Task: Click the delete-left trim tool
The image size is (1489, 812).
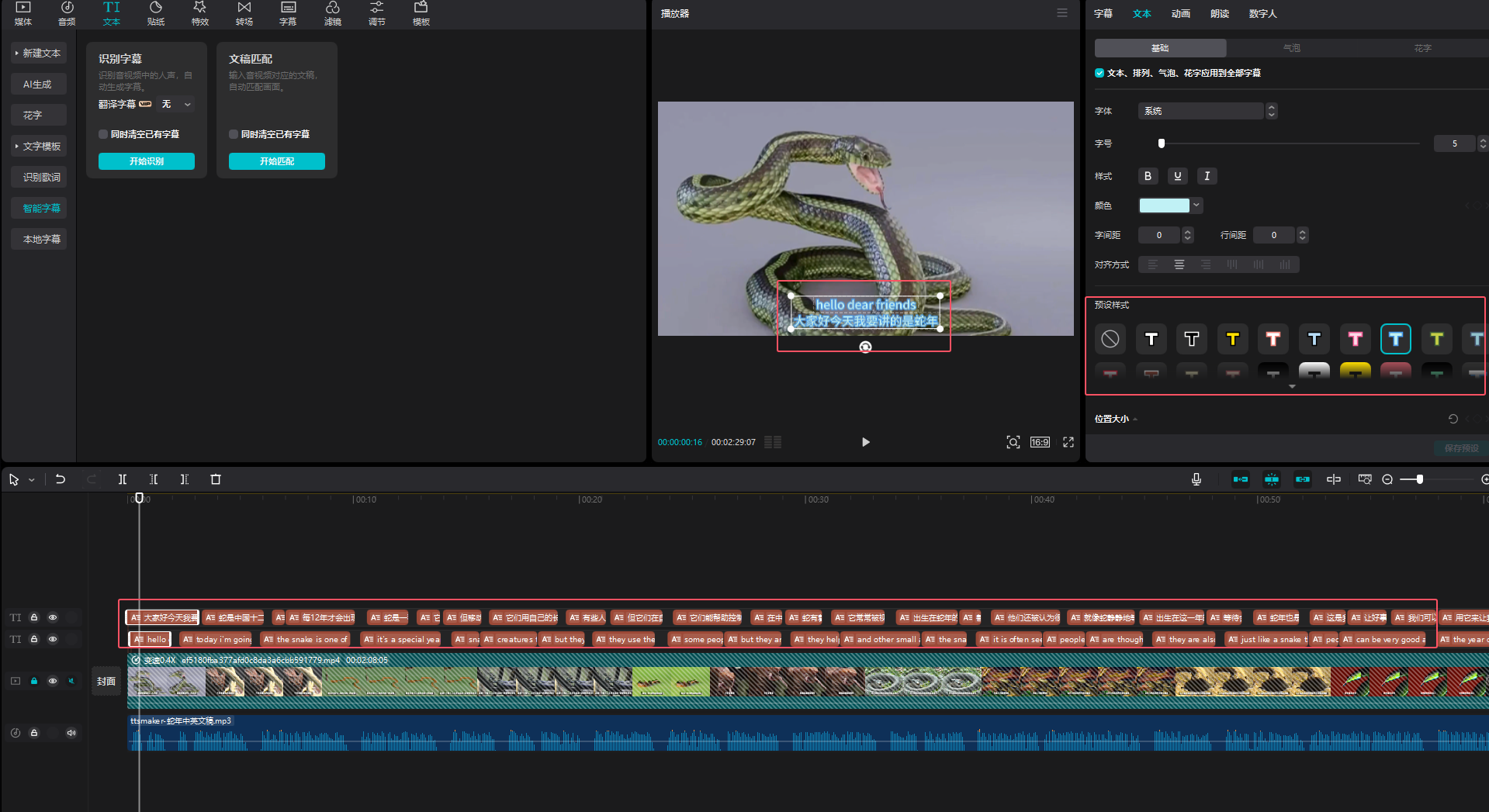Action: (154, 479)
